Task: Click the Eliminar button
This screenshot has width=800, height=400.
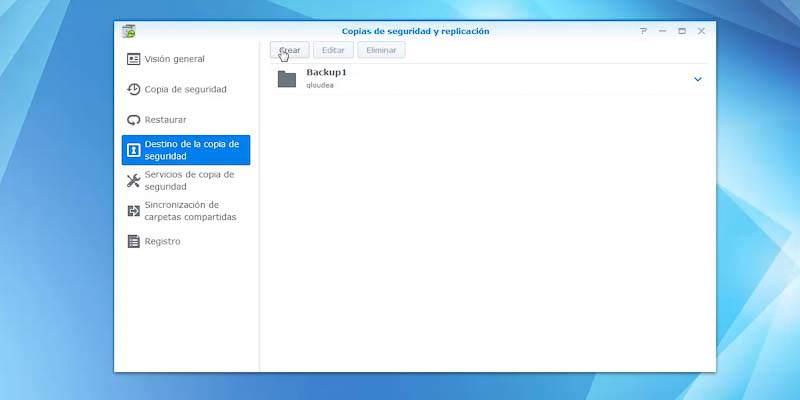Action: [381, 50]
